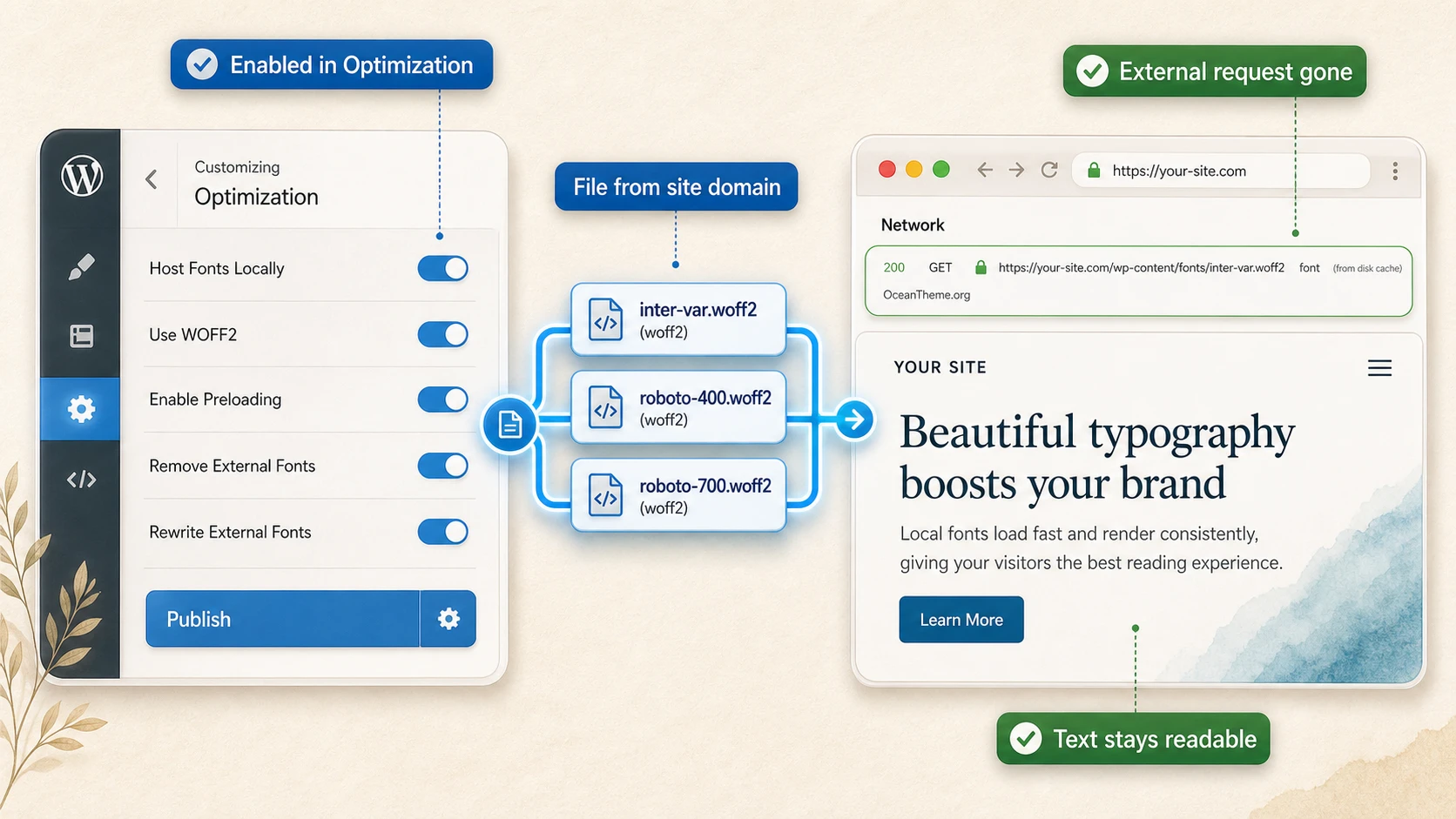The height and width of the screenshot is (819, 1456).
Task: Click the round document icon left of the files
Action: coord(509,424)
